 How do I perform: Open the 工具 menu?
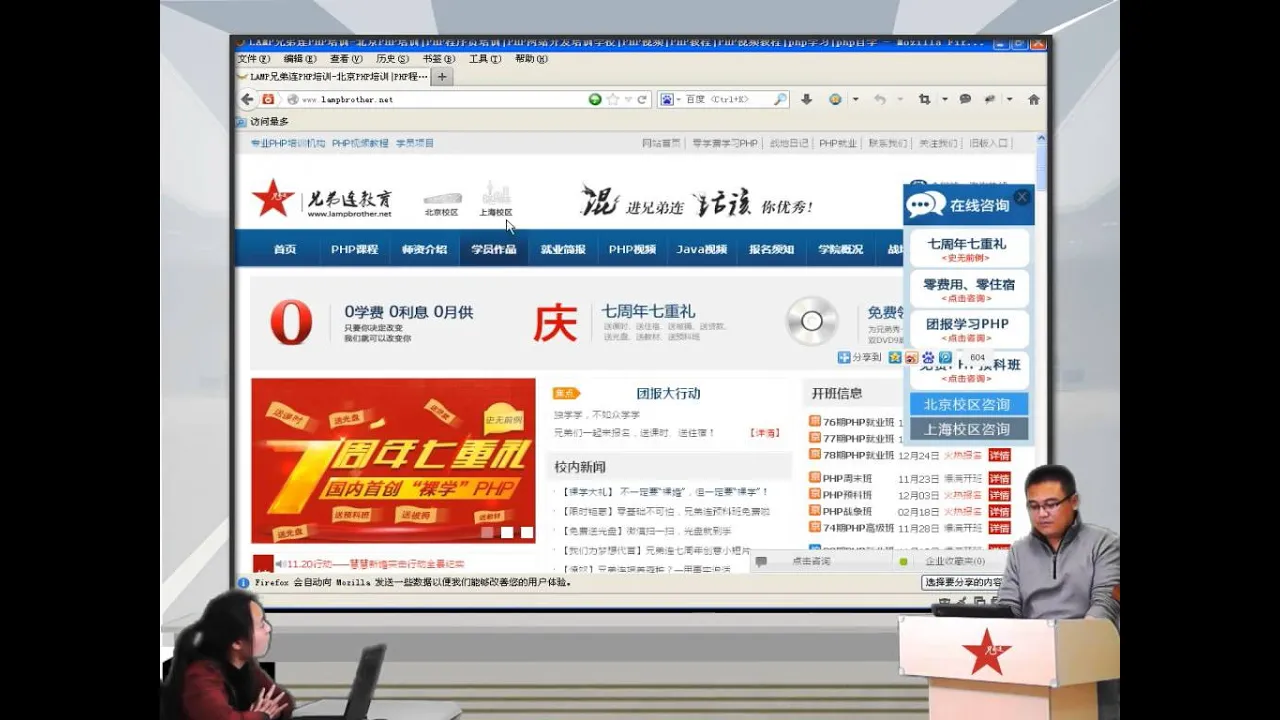coord(485,59)
